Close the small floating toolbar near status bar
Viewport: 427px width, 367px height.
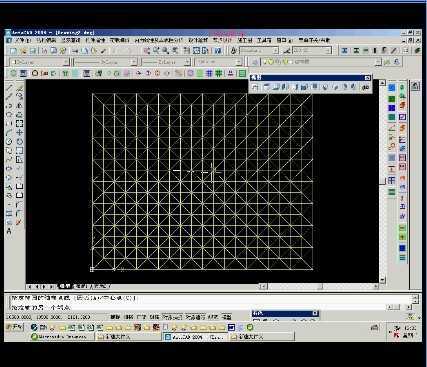pyautogui.click(x=315, y=314)
